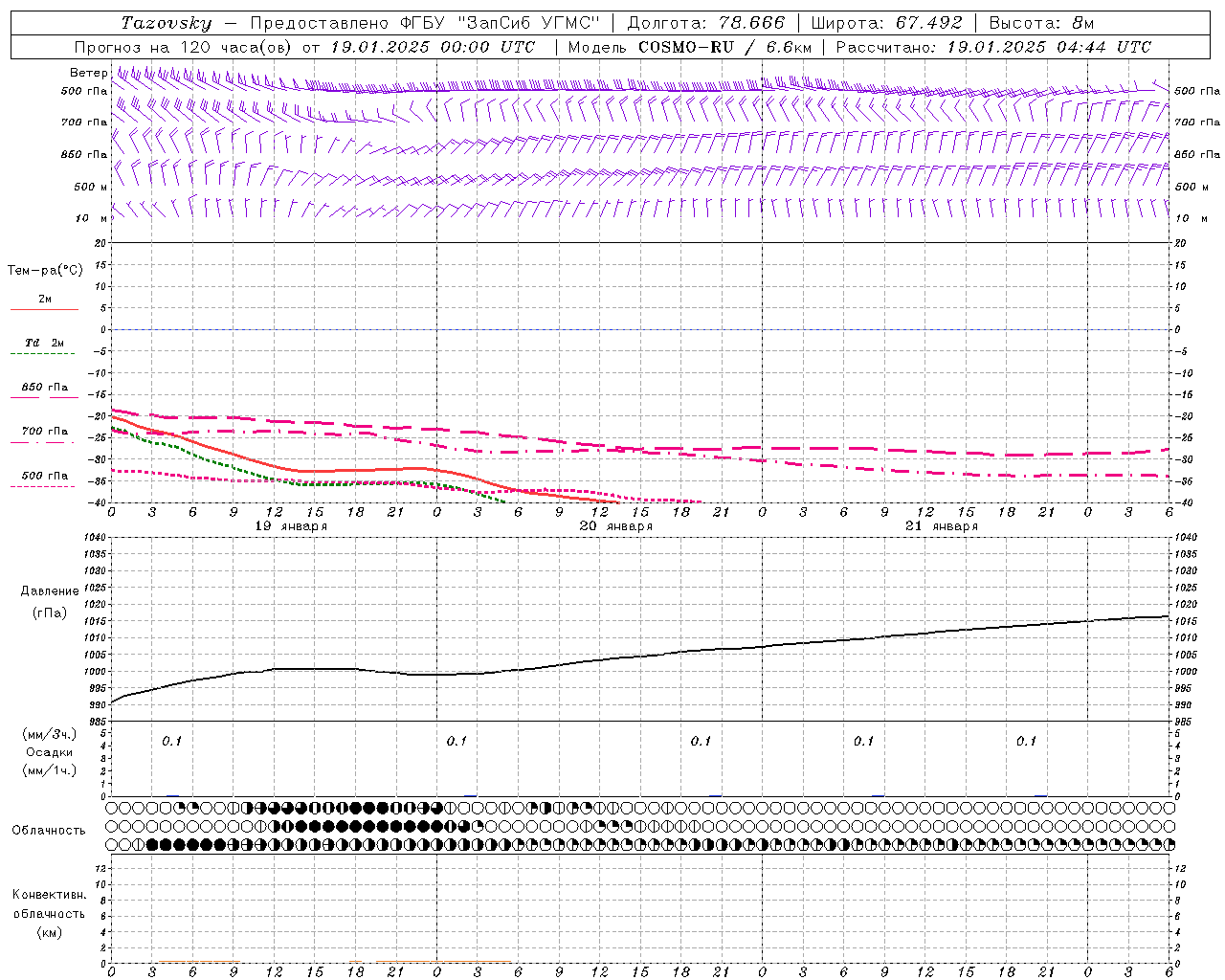Click the "(мм/3ч.)" precipitation unit label
This screenshot has height=980, width=1225.
click(x=50, y=734)
